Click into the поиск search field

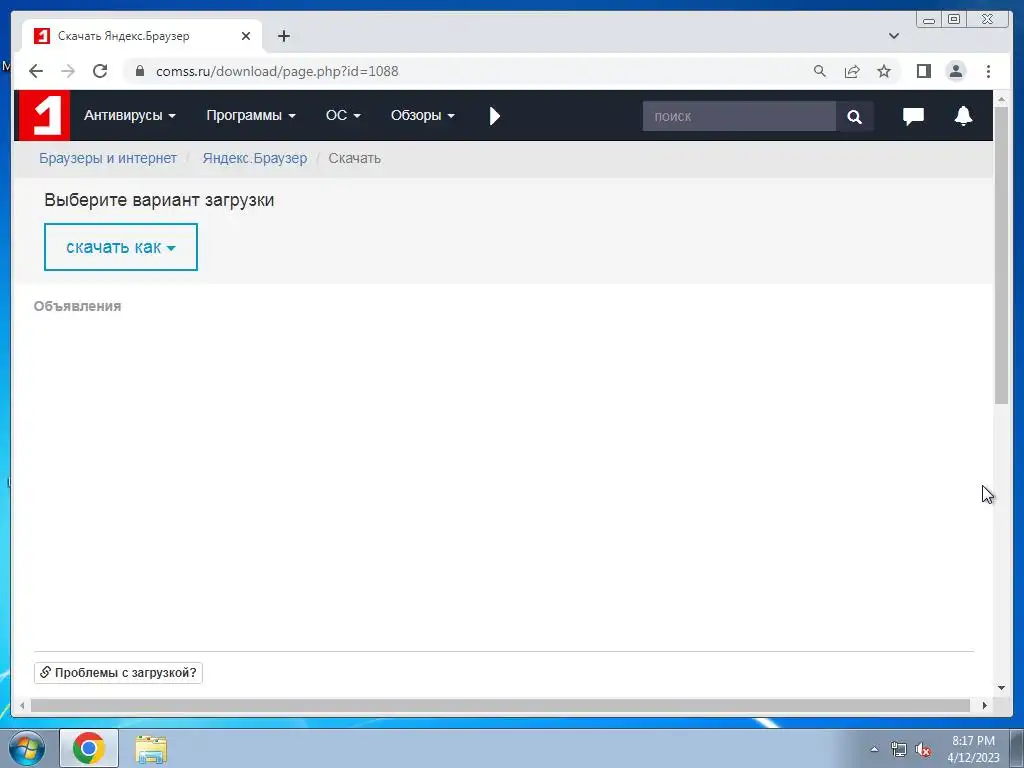[739, 116]
